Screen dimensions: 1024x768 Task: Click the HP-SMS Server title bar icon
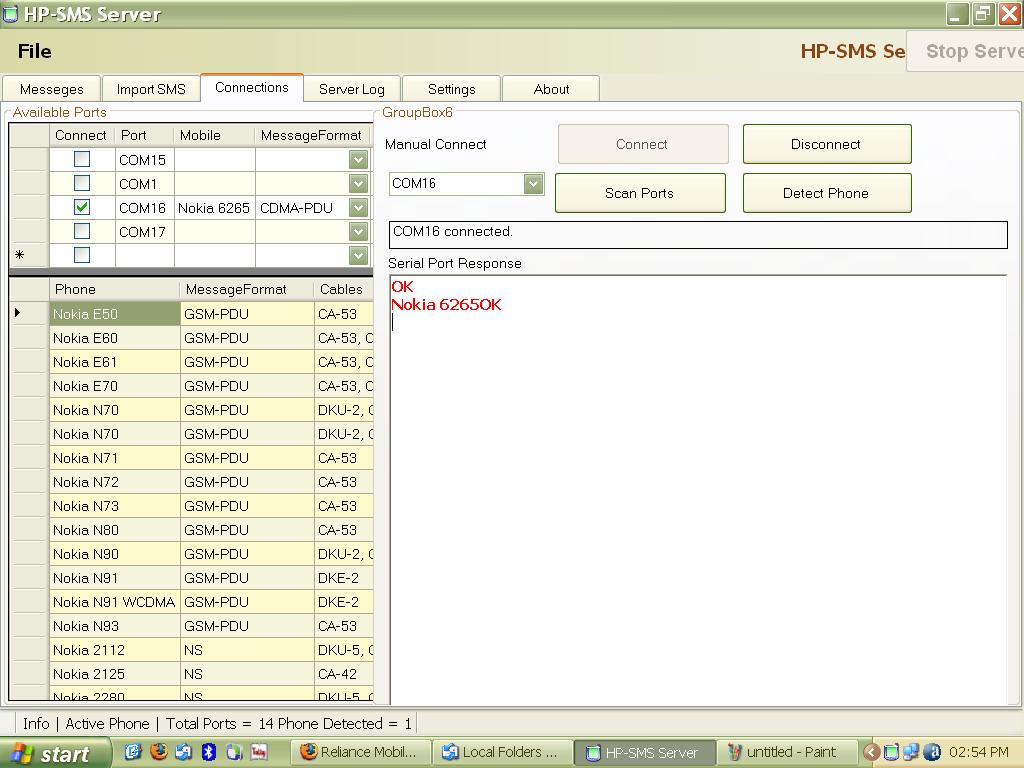10,14
